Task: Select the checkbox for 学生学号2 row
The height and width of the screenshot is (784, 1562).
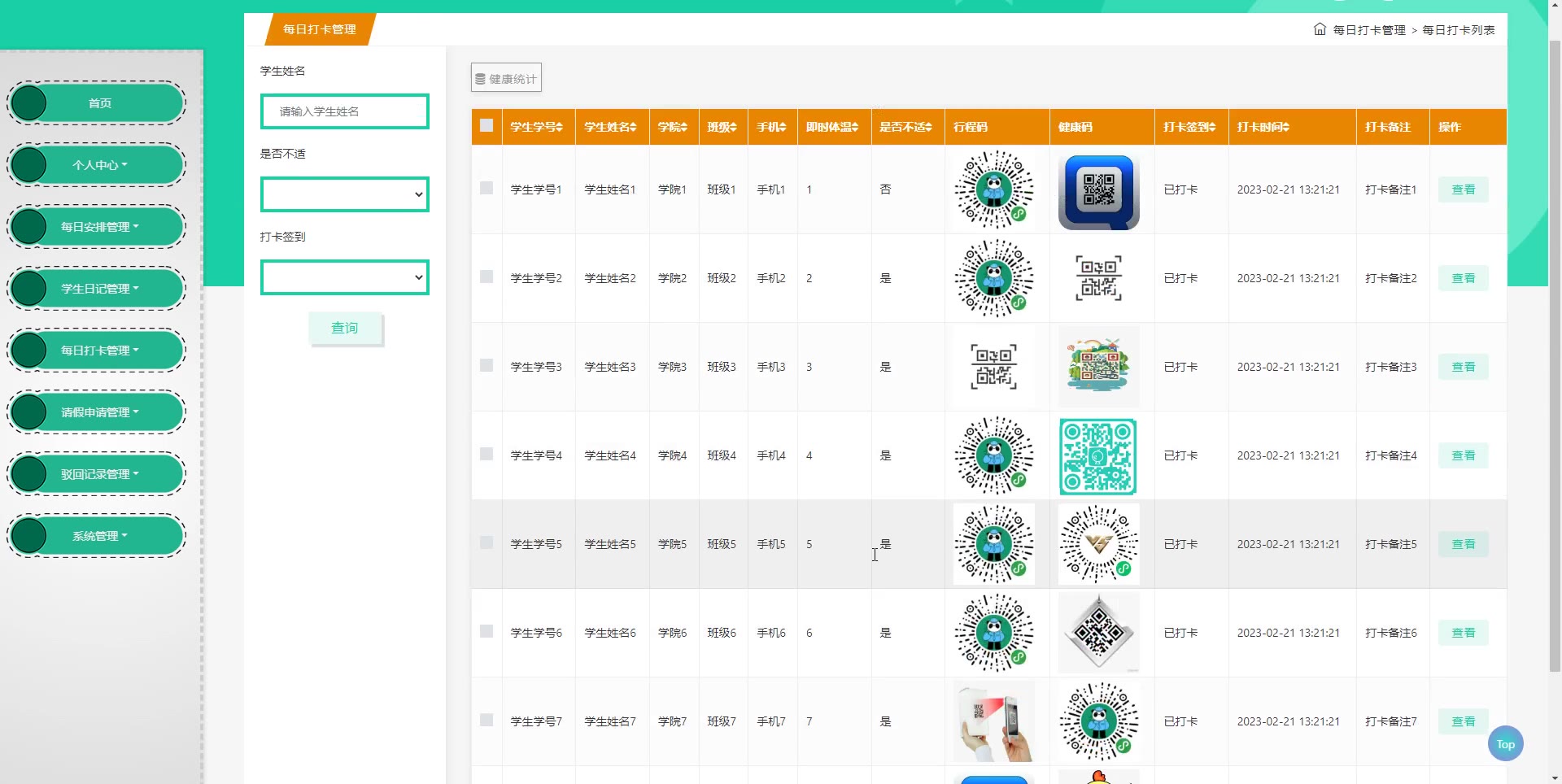Action: [x=486, y=277]
